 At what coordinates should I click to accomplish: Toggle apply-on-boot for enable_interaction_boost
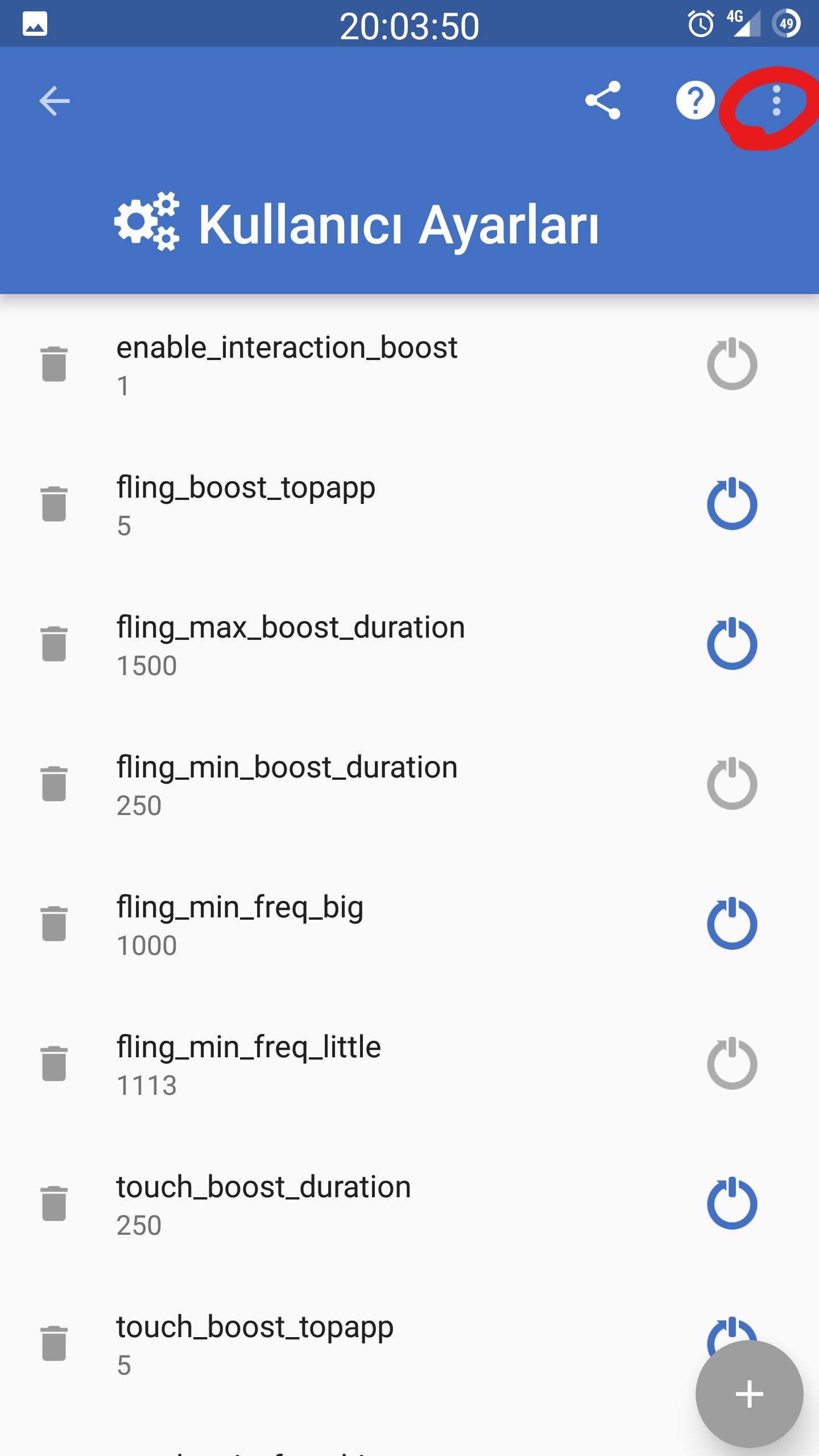pyautogui.click(x=732, y=364)
